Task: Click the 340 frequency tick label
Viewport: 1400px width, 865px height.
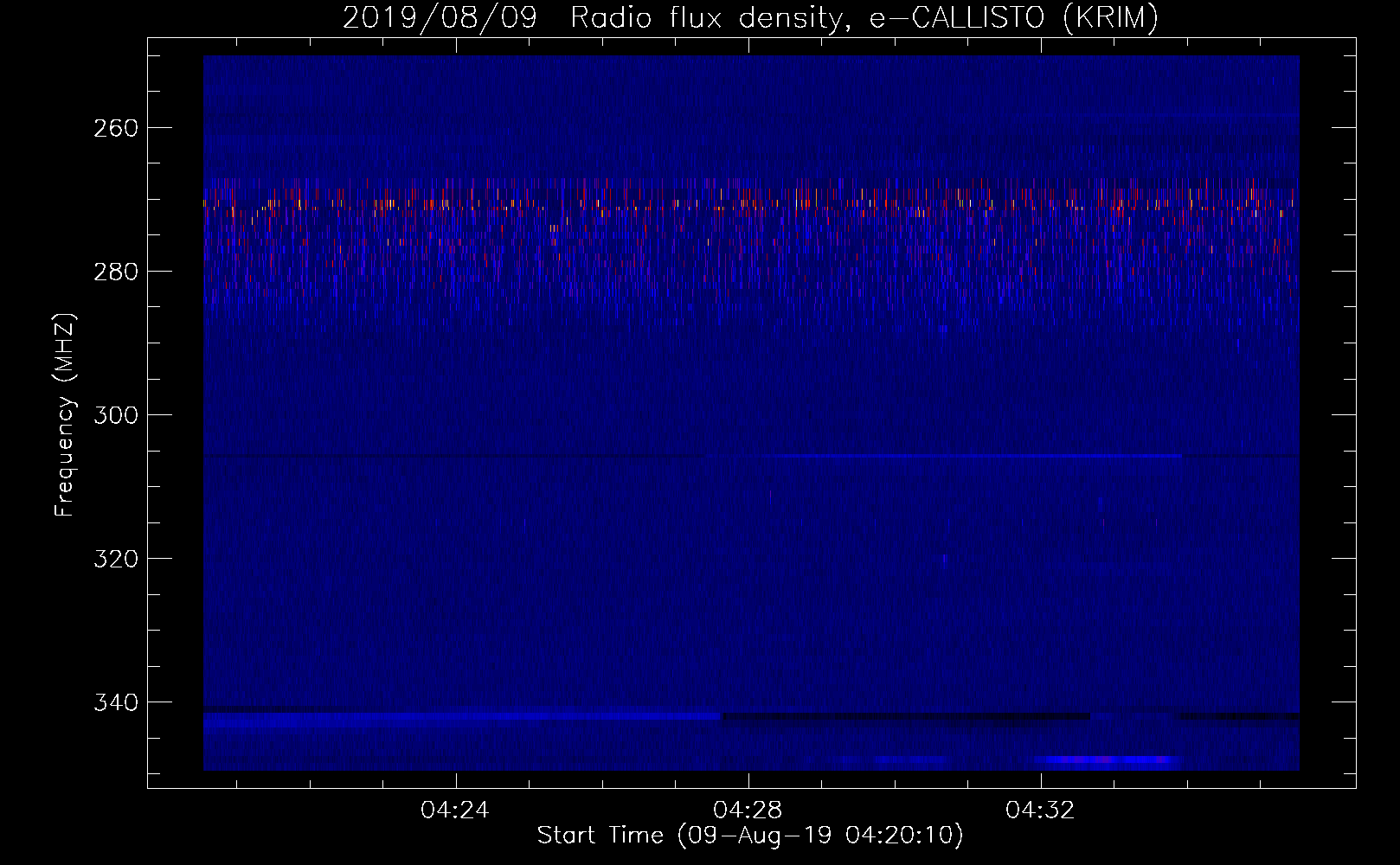Action: (x=115, y=702)
